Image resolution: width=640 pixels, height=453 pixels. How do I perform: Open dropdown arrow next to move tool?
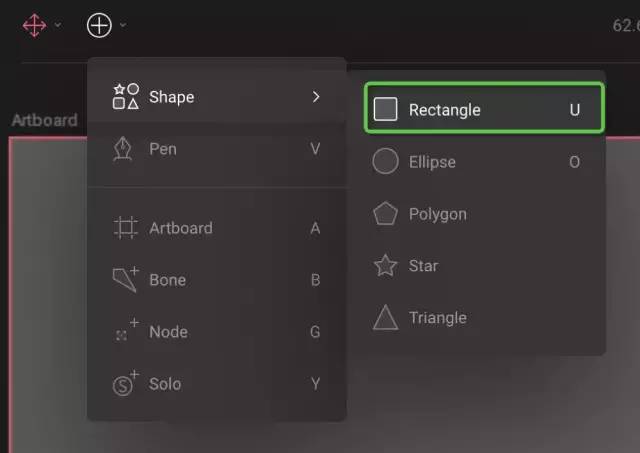pos(58,25)
